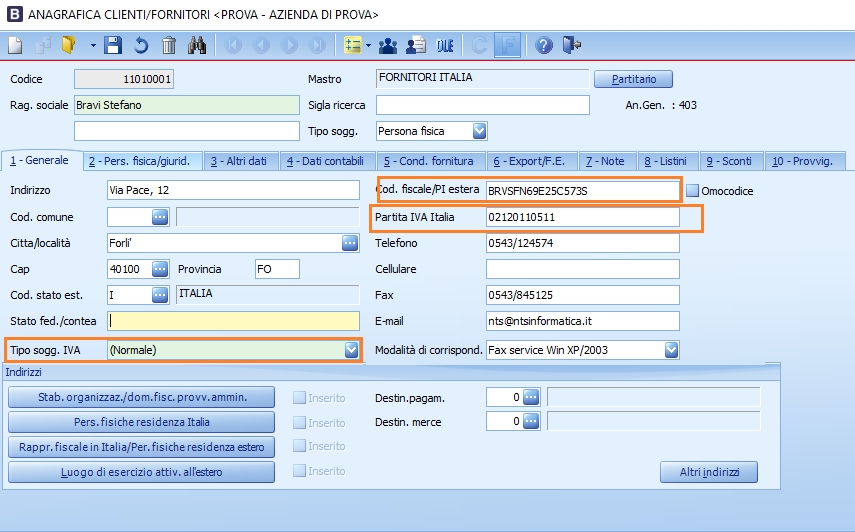The height and width of the screenshot is (532, 855).
Task: Click the undo/restore arrow icon
Action: click(141, 45)
